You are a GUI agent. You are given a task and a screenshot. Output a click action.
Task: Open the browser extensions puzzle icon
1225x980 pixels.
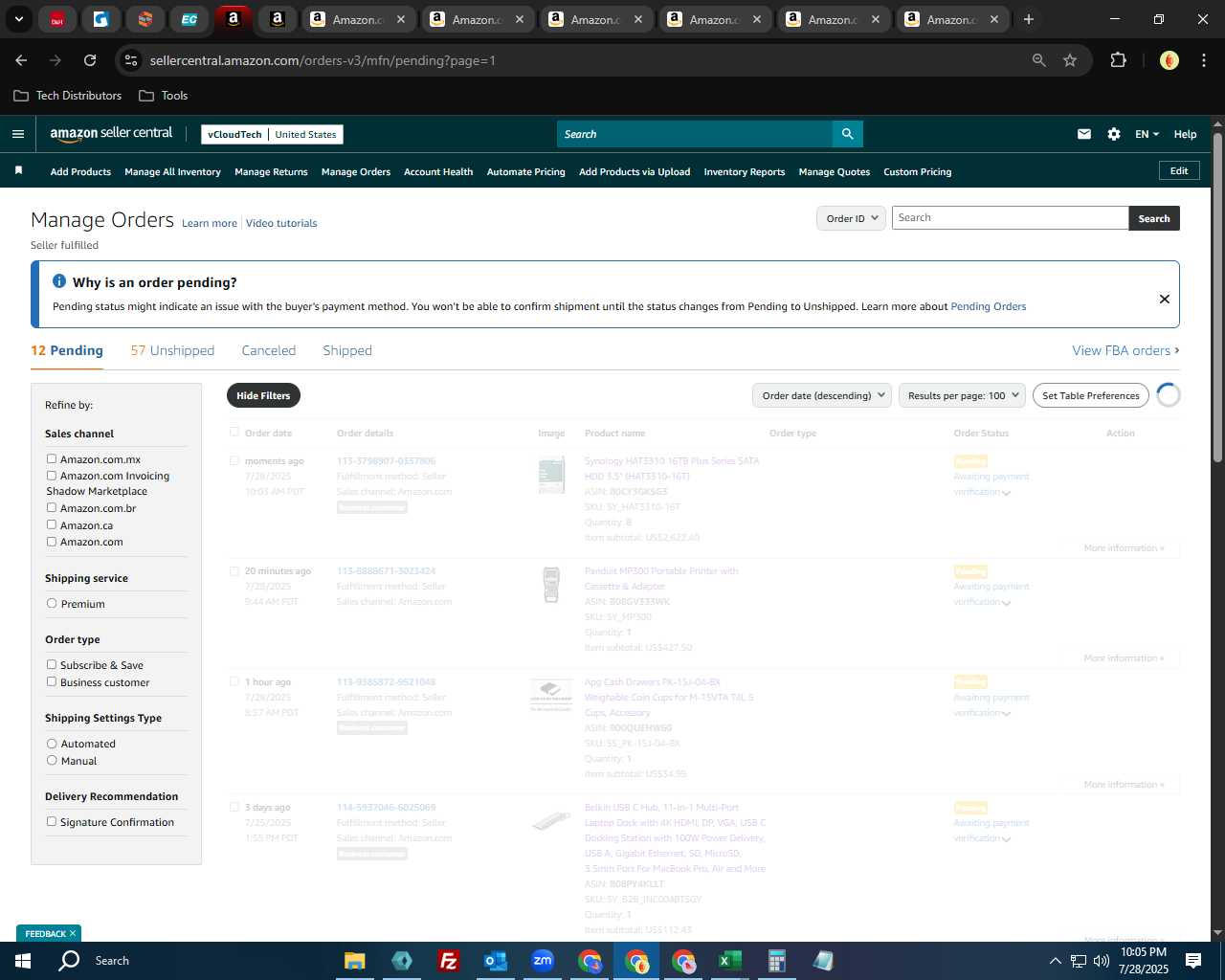tap(1118, 60)
